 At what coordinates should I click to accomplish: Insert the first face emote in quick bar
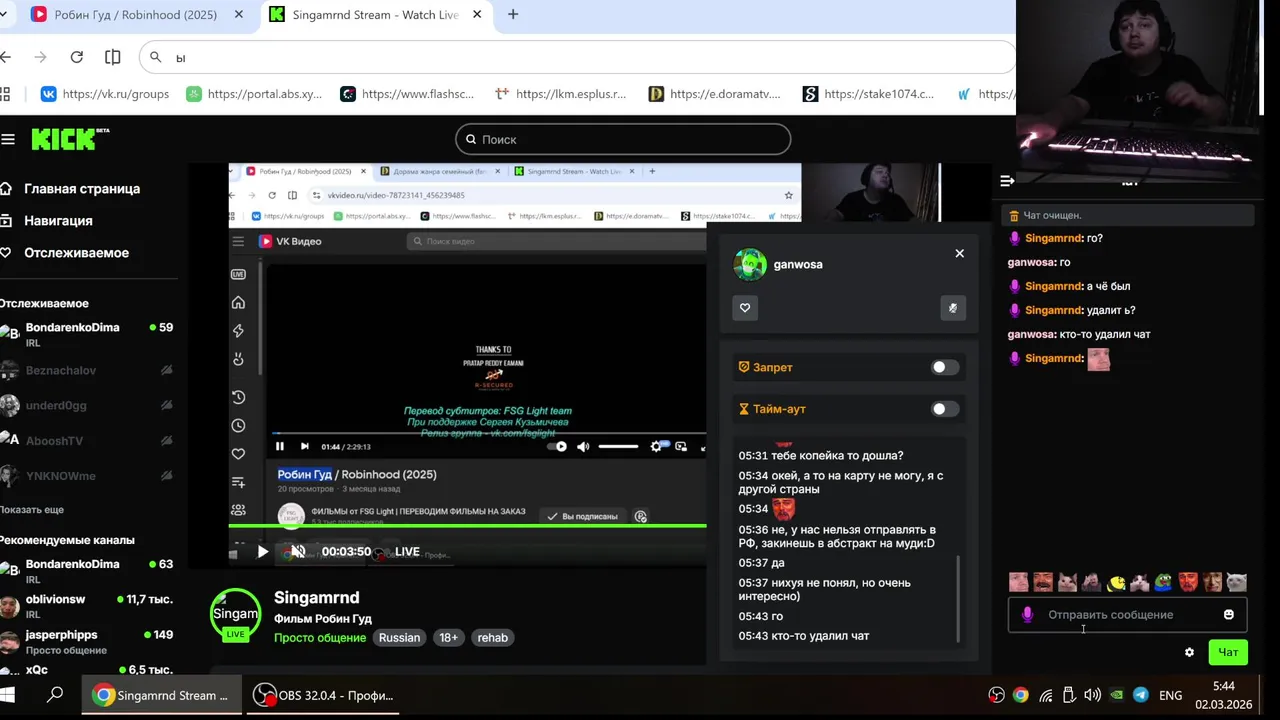point(1018,582)
